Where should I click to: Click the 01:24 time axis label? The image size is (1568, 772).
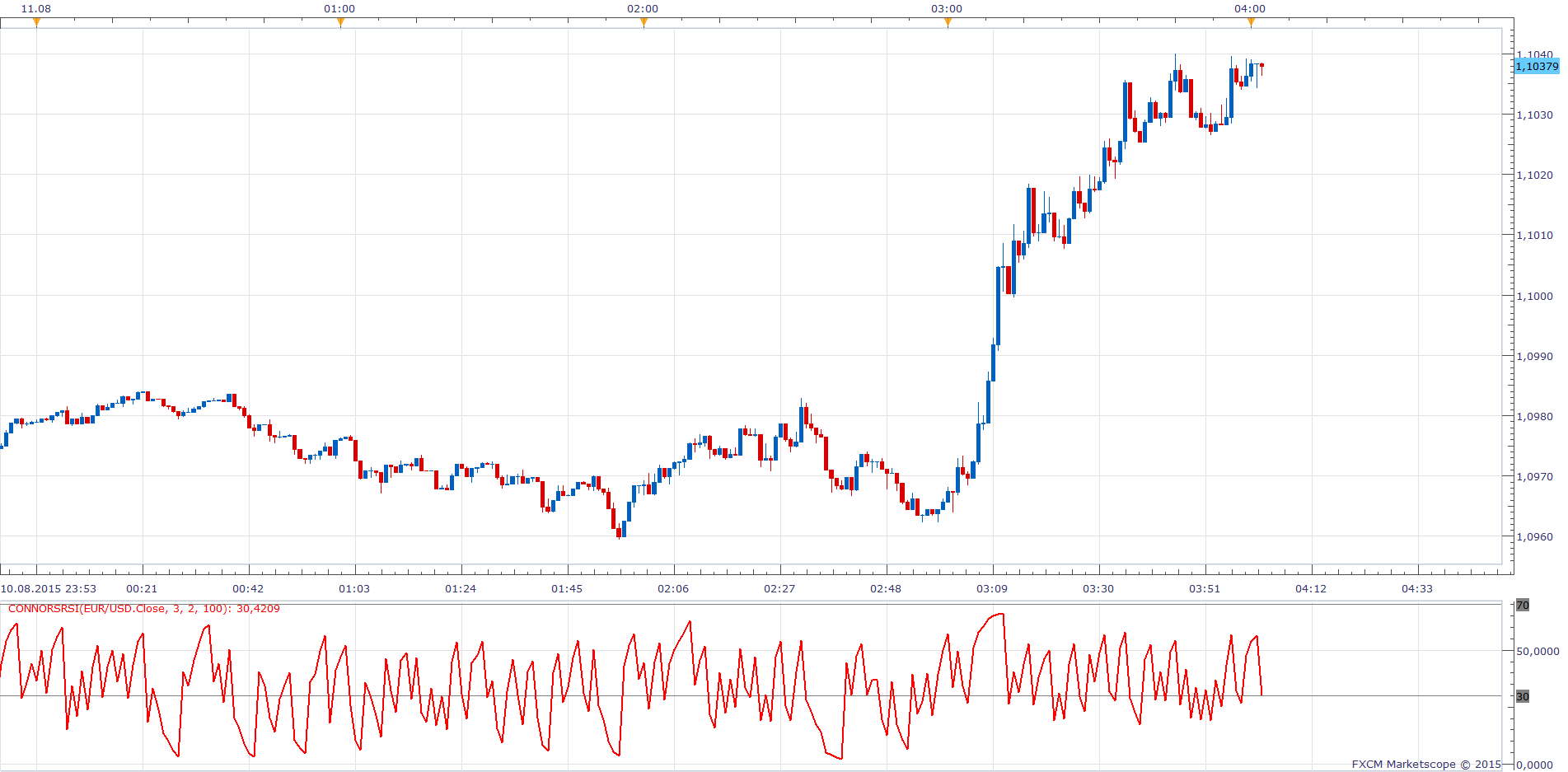461,588
